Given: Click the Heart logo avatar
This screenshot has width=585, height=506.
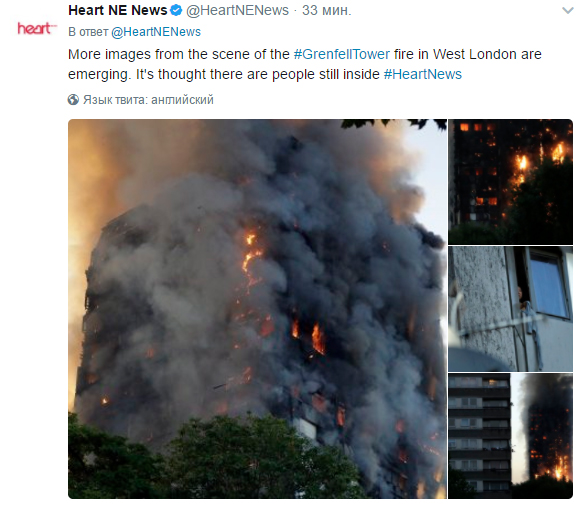Looking at the screenshot, I should (37, 28).
